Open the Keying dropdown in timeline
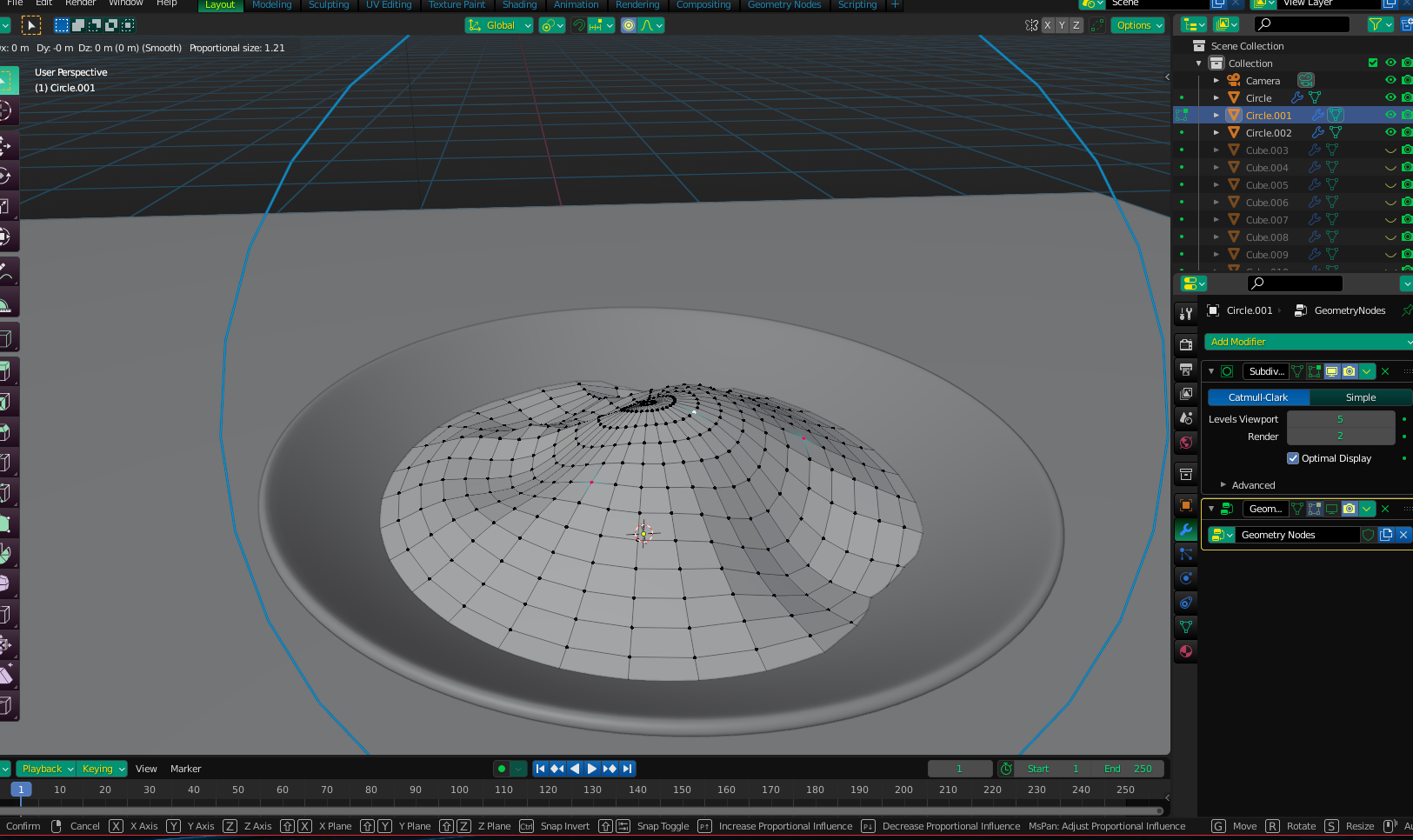The width and height of the screenshot is (1413, 840). pyautogui.click(x=103, y=769)
